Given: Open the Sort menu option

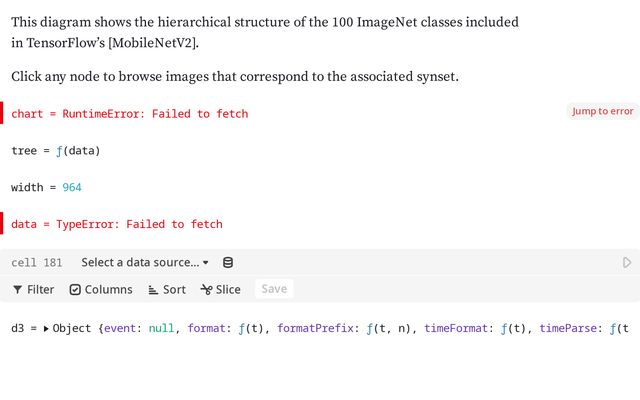Looking at the screenshot, I should pyautogui.click(x=167, y=290).
